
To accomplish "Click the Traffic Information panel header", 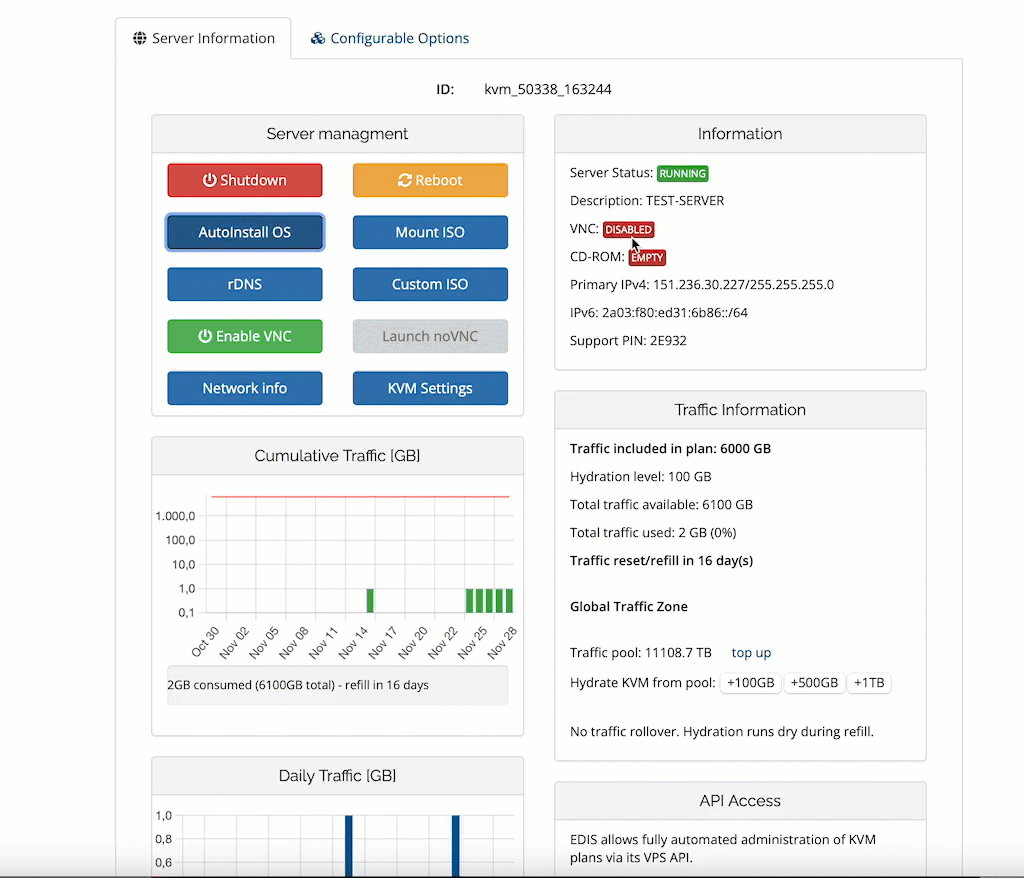I will (x=741, y=410).
